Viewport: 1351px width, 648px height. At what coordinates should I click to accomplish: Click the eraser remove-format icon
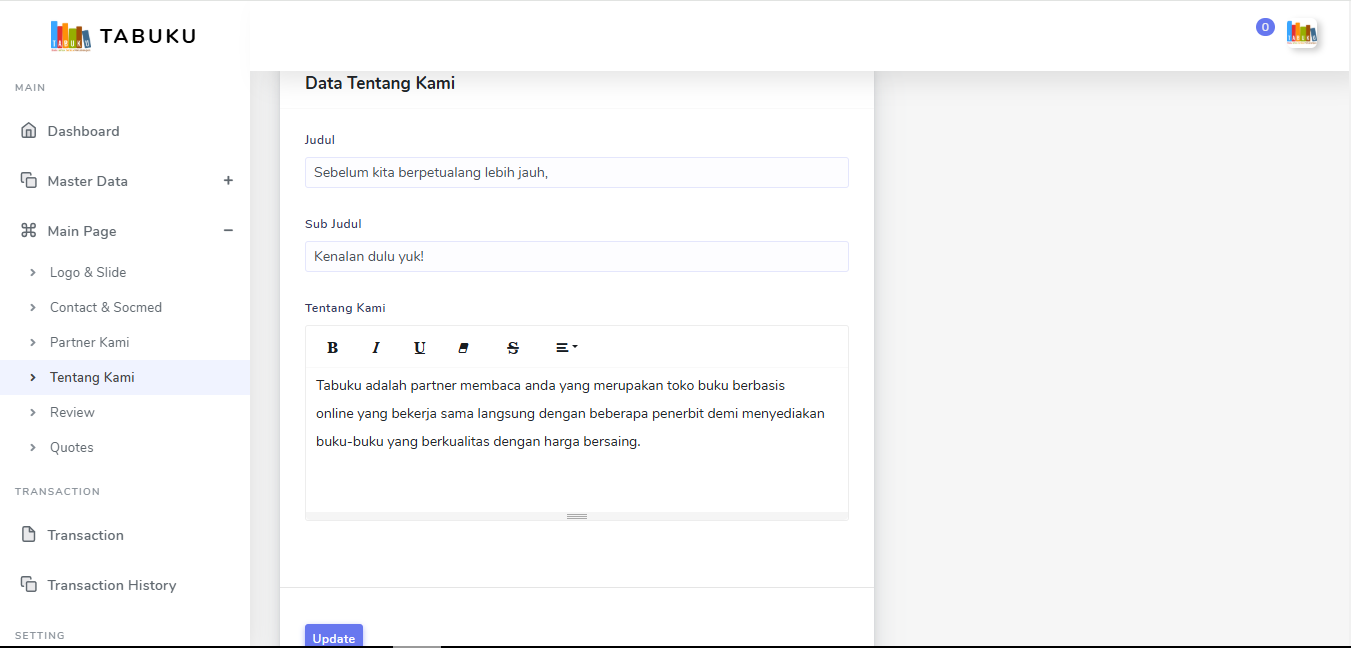463,348
